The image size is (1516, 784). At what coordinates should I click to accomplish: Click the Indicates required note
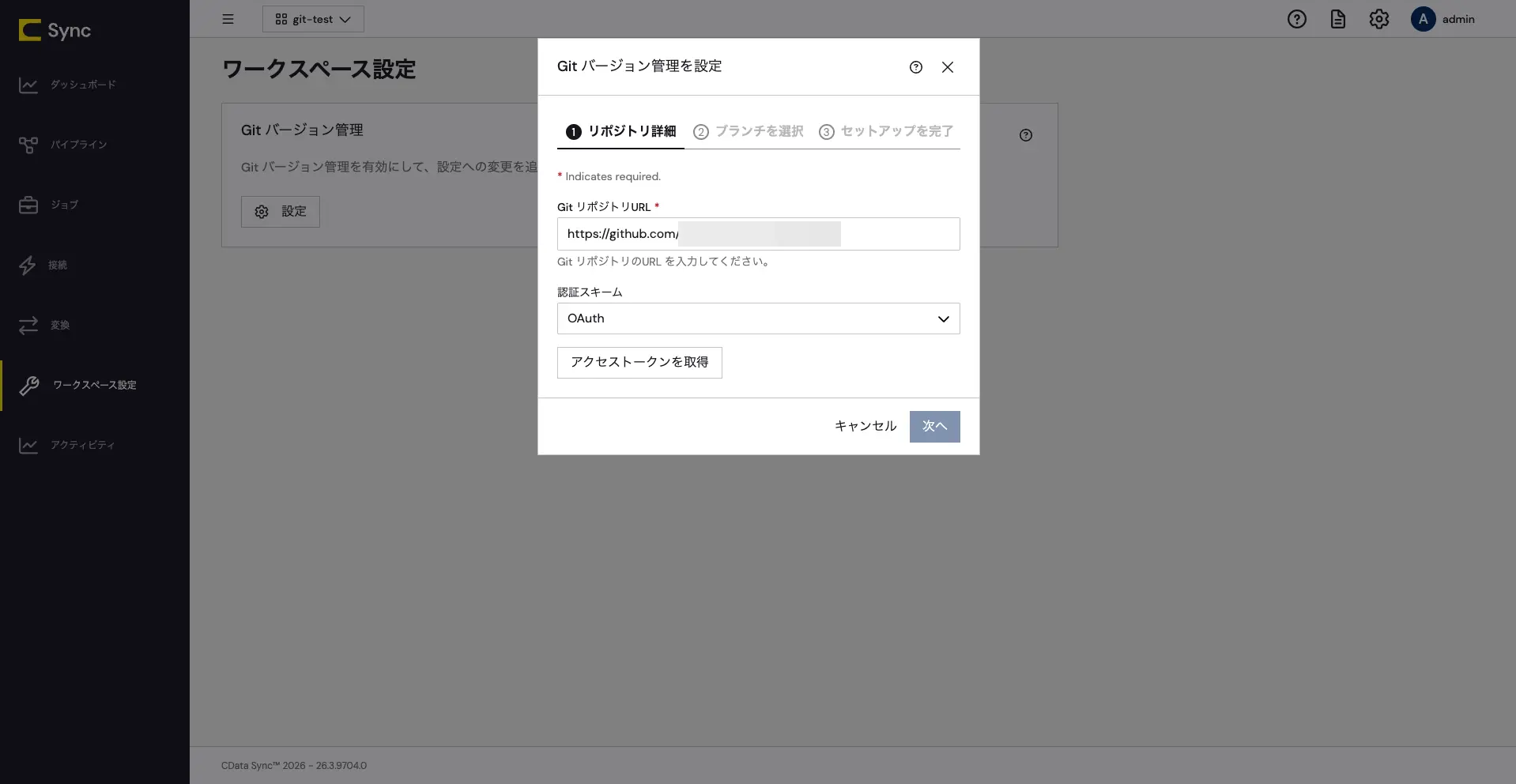click(x=609, y=176)
